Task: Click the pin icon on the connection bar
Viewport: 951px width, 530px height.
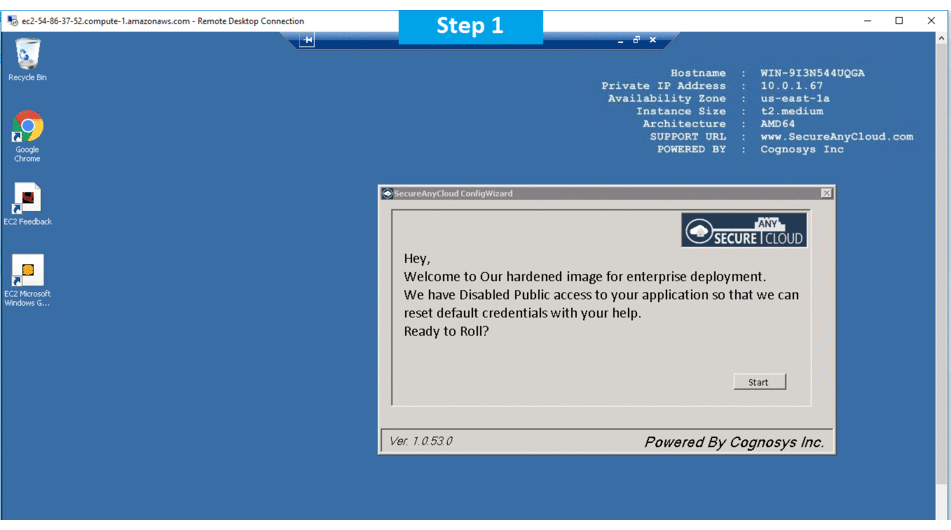Action: pos(307,40)
